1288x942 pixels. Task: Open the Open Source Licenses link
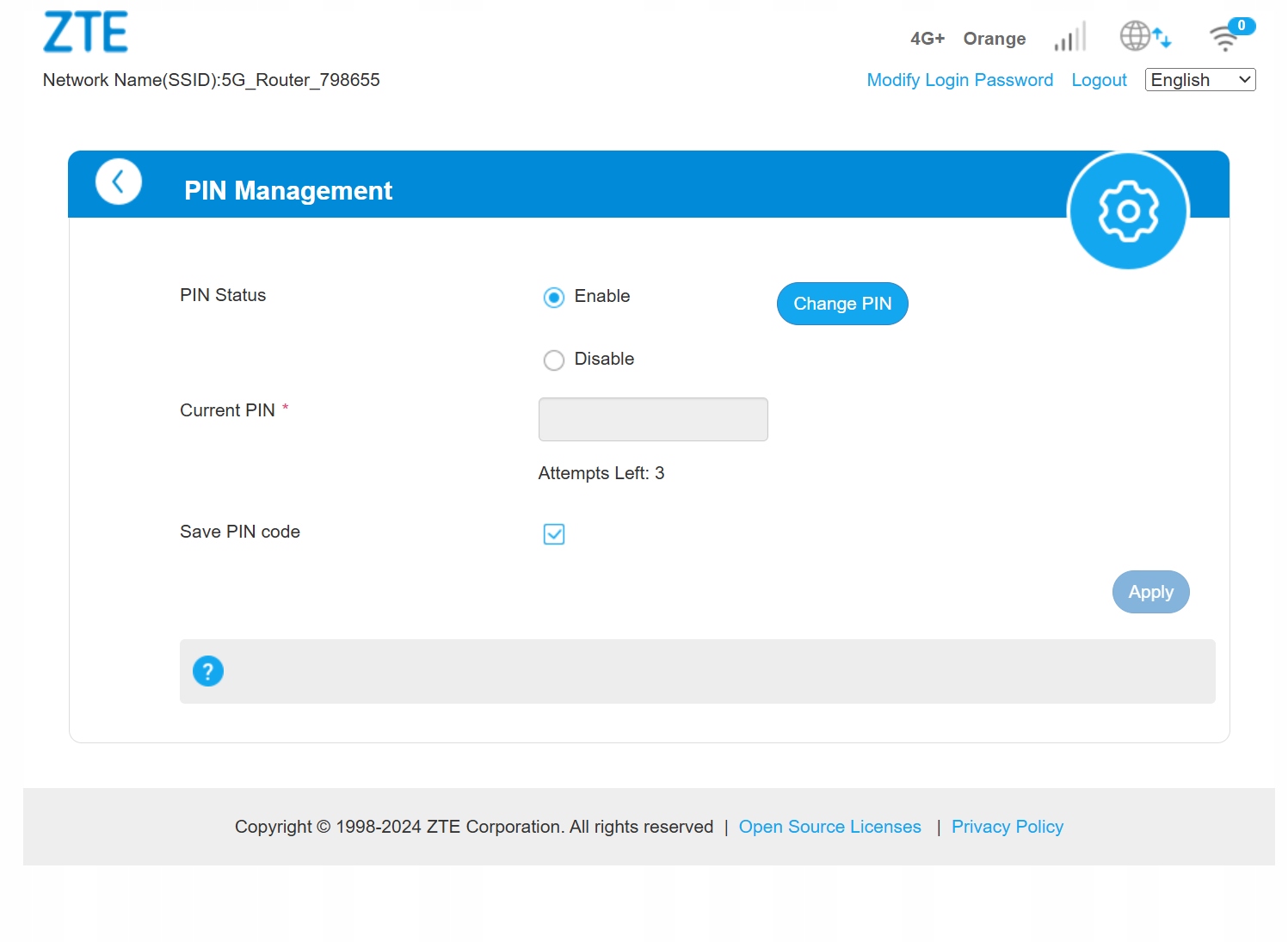tap(829, 827)
